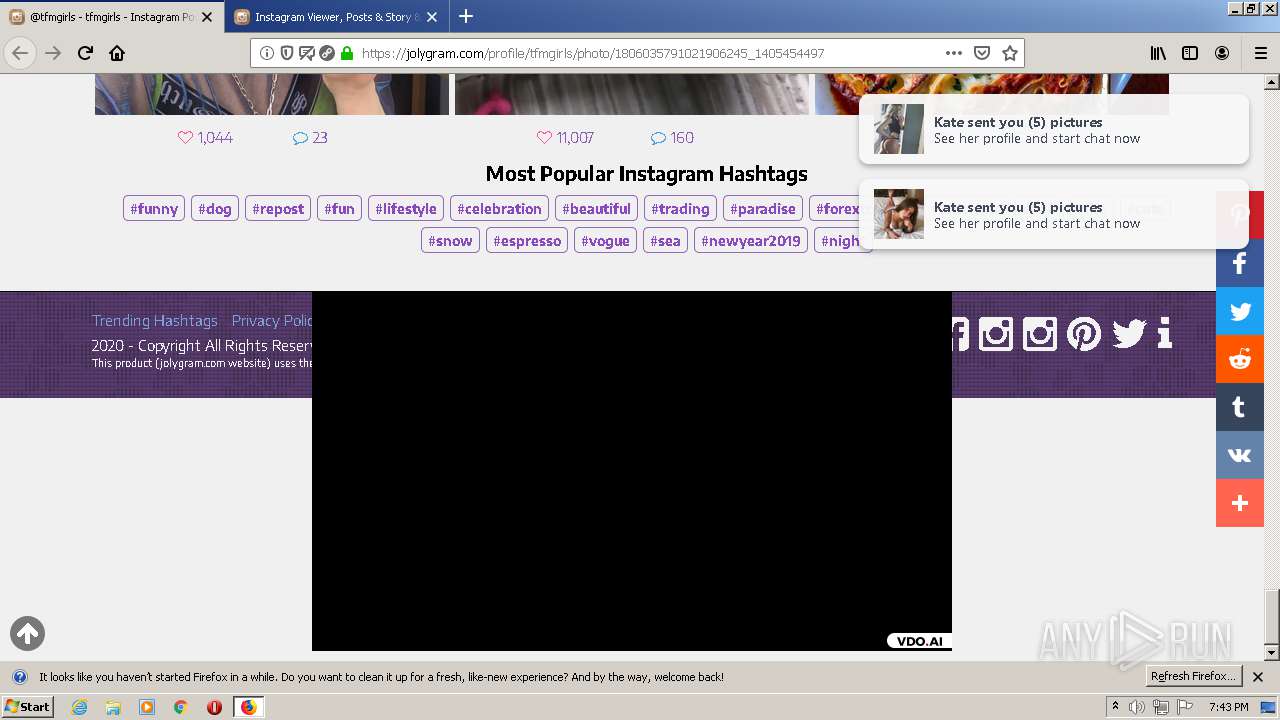Open the Firefox hamburger menu
1280x720 pixels.
[x=1260, y=53]
